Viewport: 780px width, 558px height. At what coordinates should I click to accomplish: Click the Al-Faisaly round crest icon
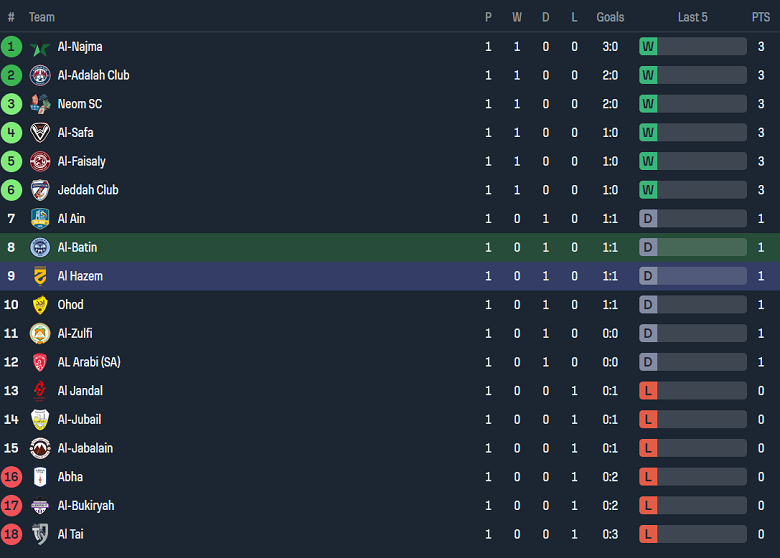[40, 161]
